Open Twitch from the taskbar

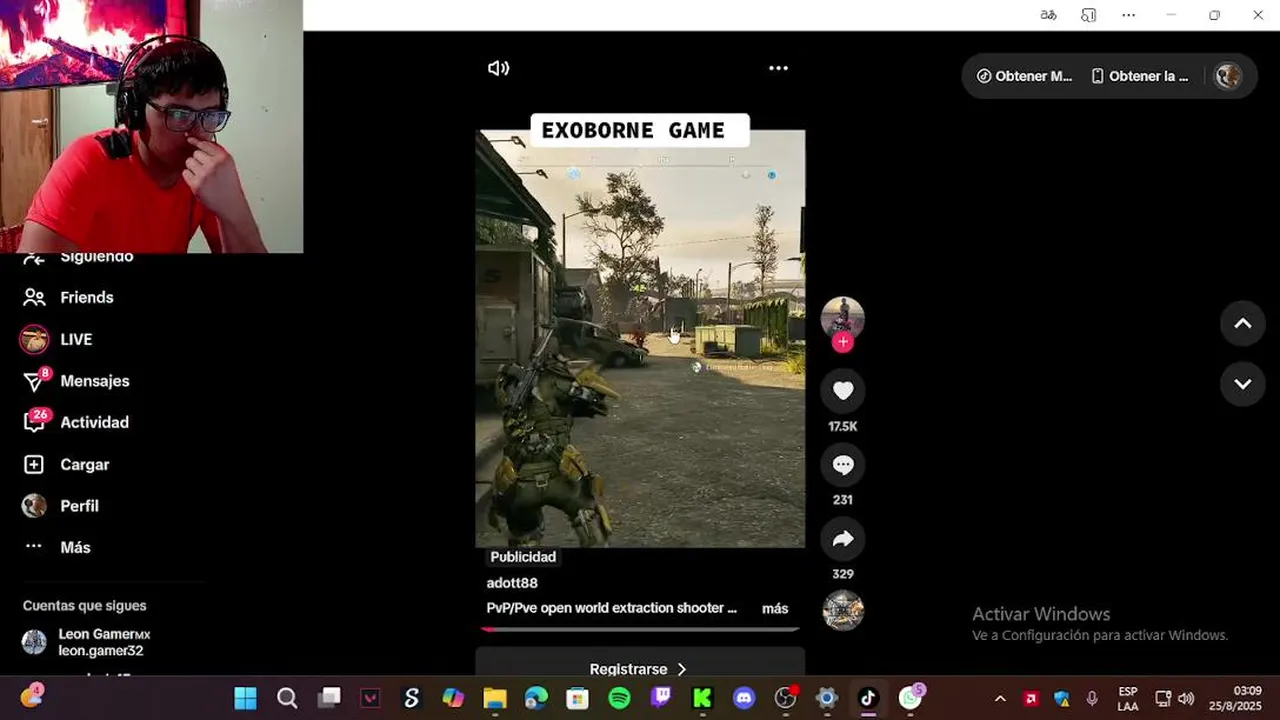(661, 698)
